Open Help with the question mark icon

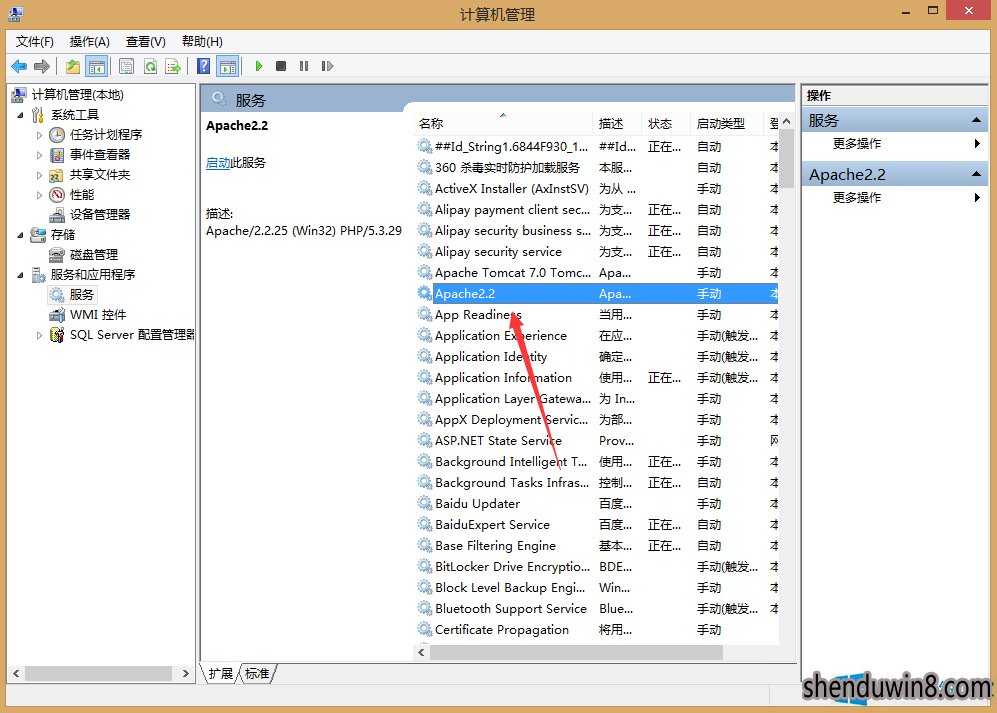(203, 66)
